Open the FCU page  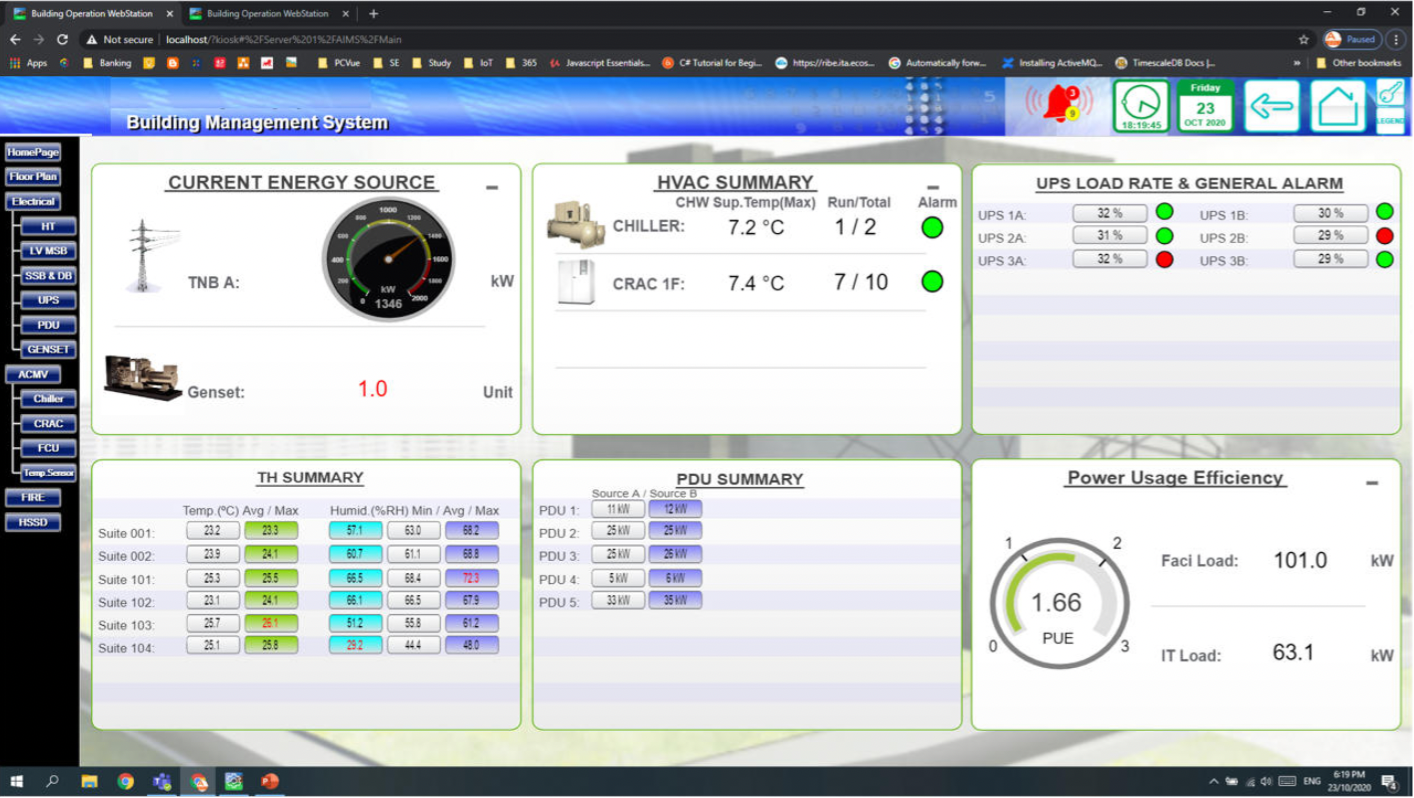[48, 448]
